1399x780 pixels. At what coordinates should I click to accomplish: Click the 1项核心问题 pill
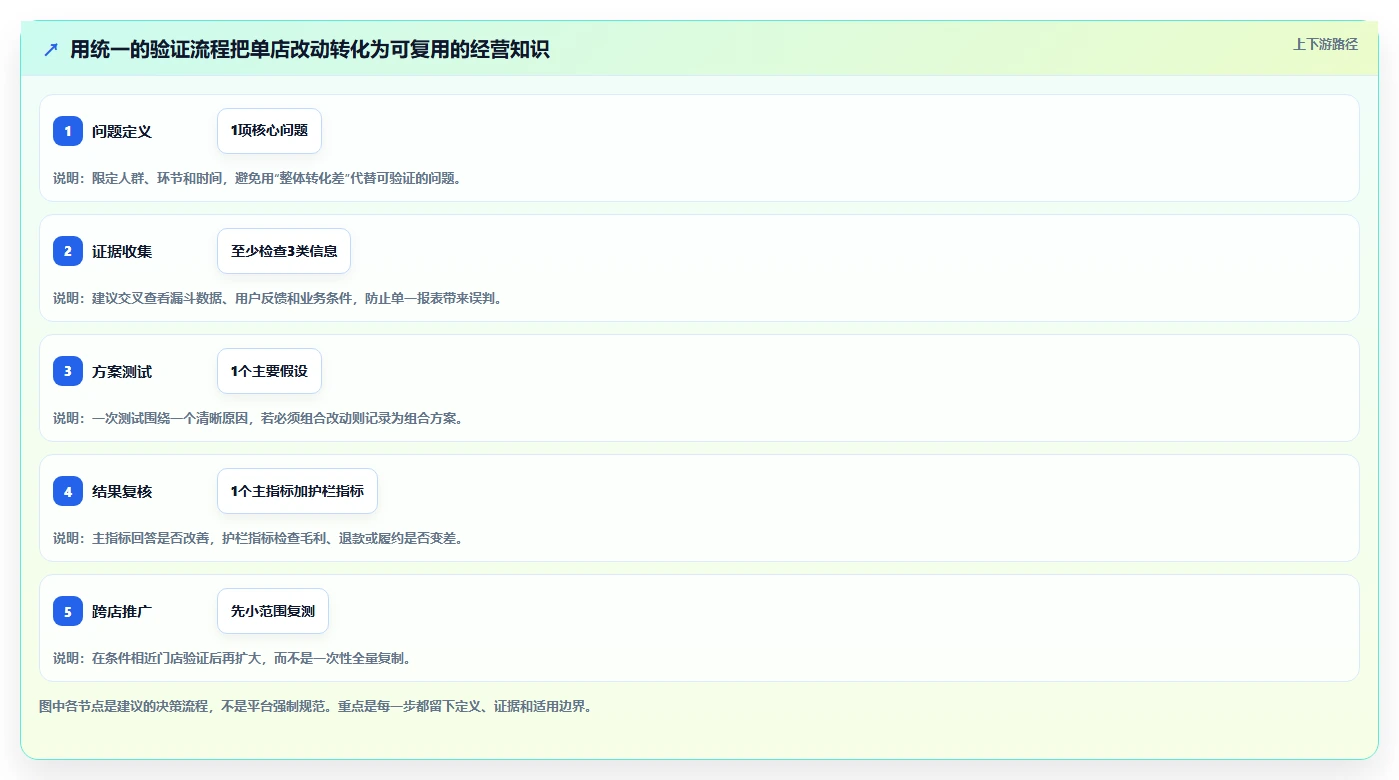269,131
